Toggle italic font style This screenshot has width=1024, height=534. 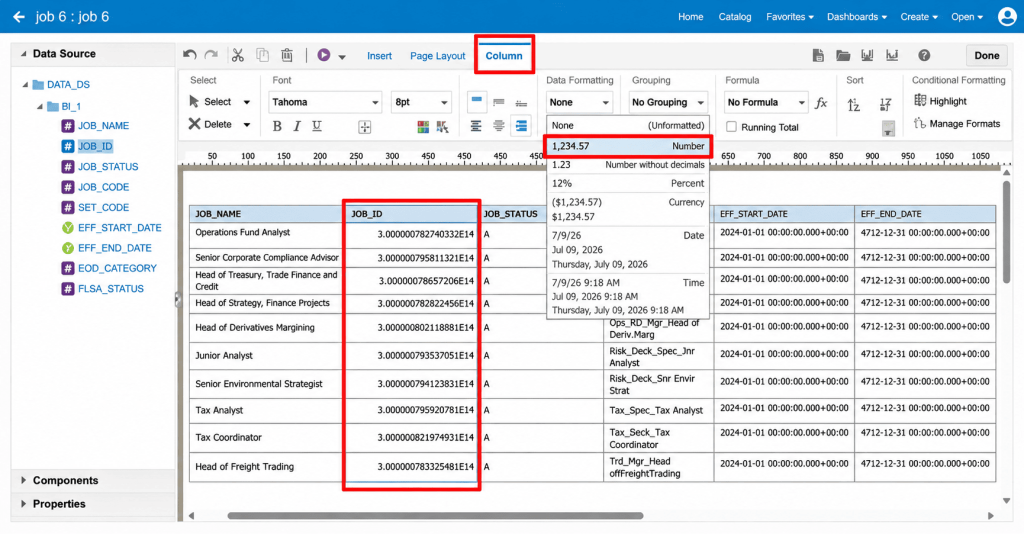(x=297, y=126)
